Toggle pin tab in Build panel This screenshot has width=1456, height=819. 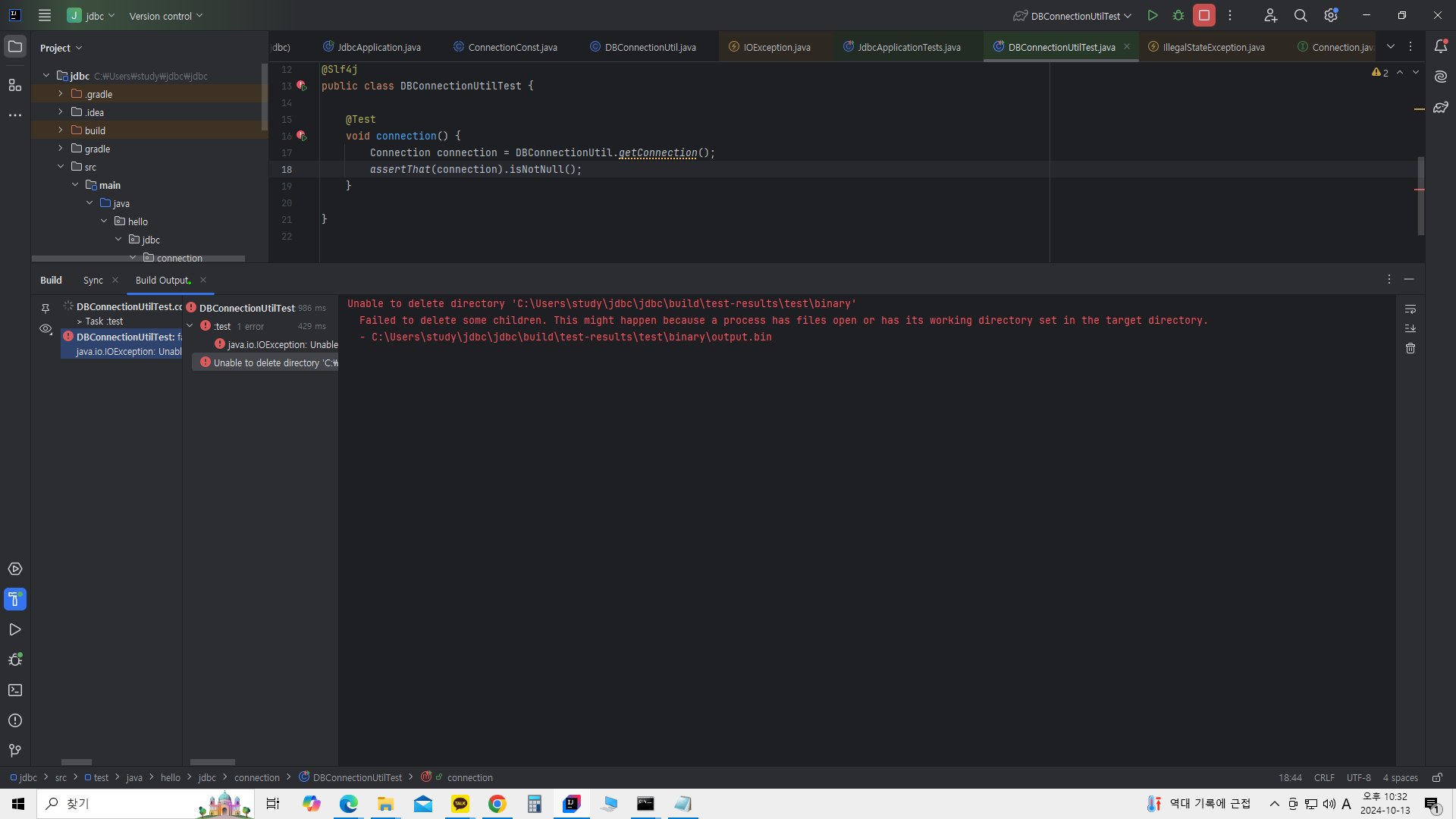pyautogui.click(x=45, y=309)
